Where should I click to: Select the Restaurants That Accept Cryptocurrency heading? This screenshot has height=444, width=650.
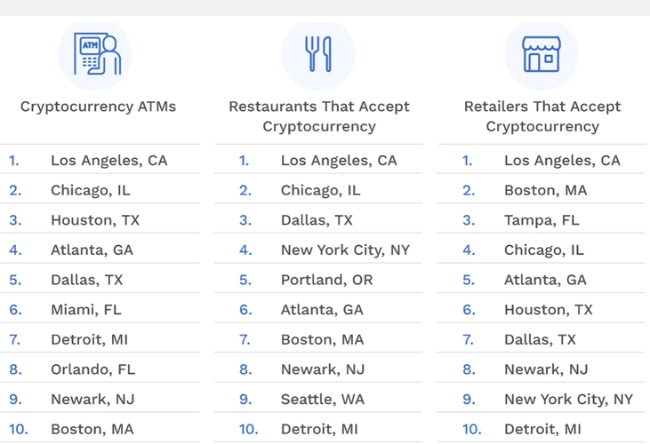click(x=319, y=116)
